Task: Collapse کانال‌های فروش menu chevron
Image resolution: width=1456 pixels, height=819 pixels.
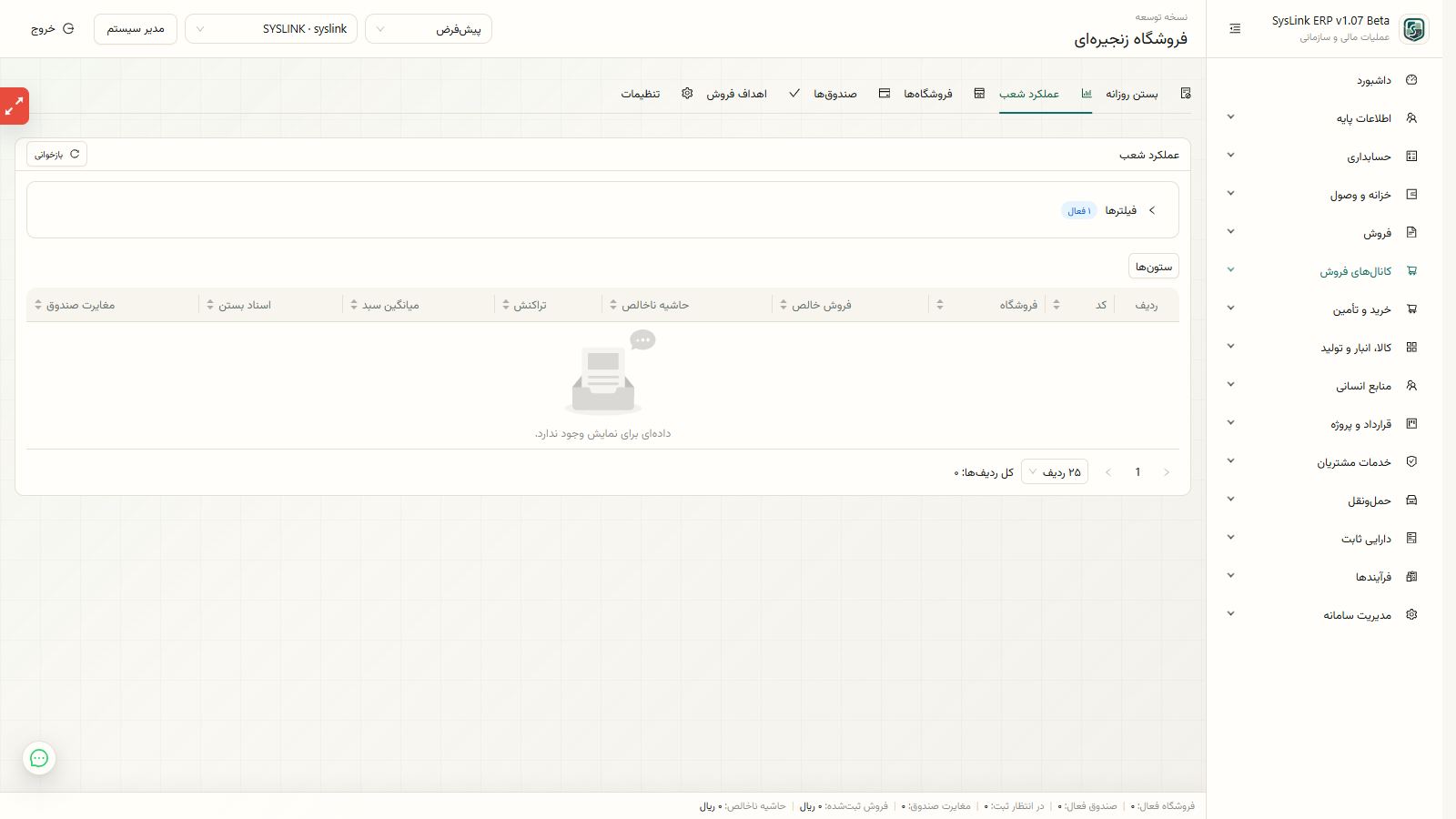Action: [x=1230, y=270]
